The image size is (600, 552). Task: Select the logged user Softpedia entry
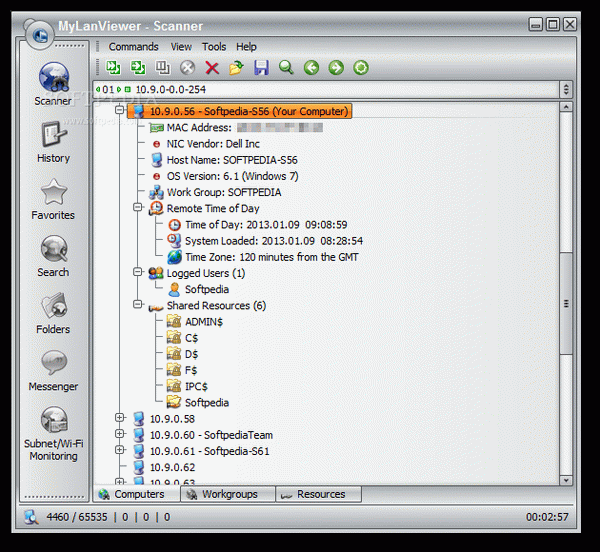[198, 289]
